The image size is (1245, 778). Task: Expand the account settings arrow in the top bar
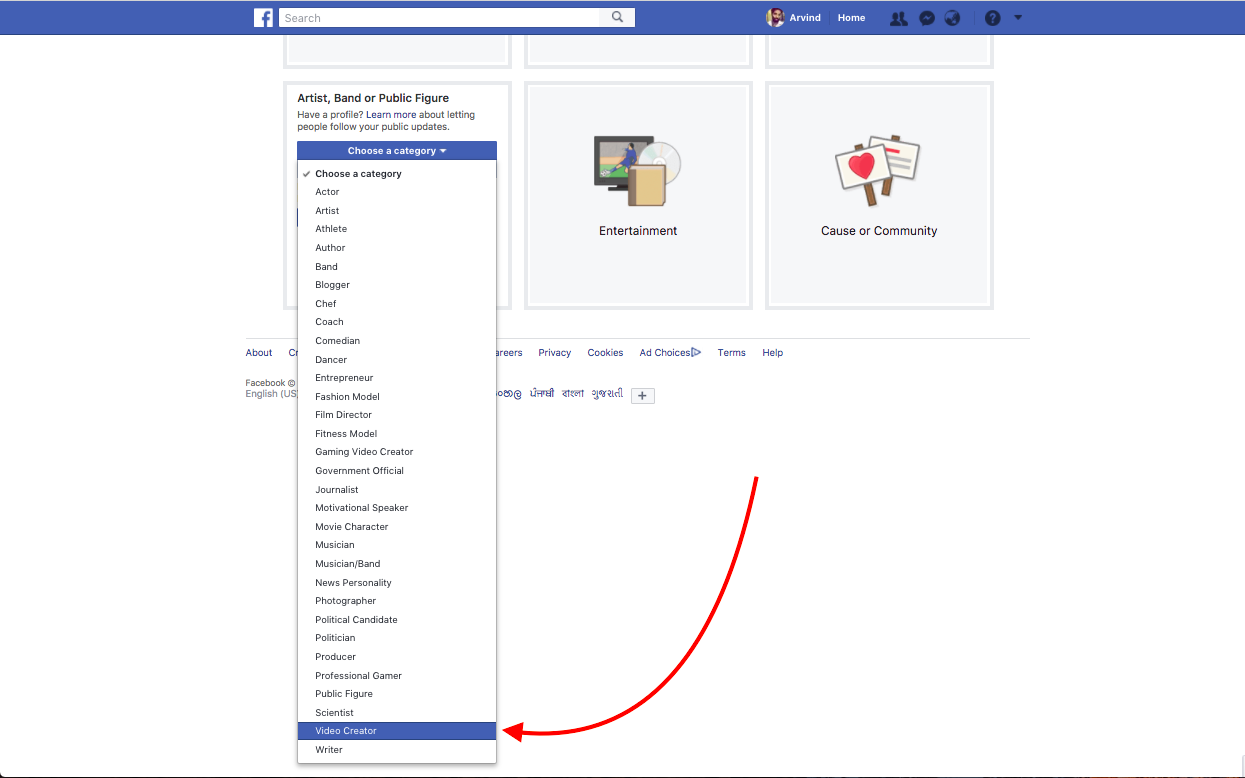tap(1018, 17)
